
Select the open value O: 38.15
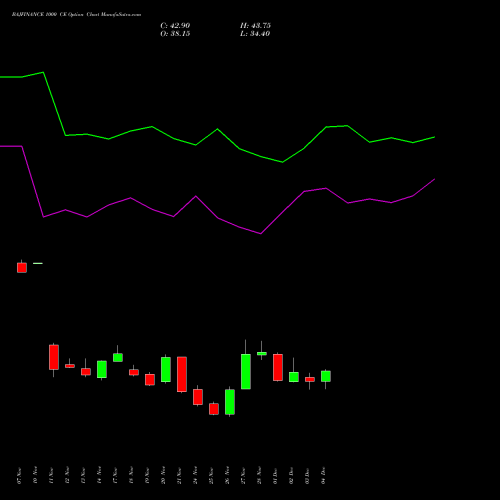(x=175, y=34)
